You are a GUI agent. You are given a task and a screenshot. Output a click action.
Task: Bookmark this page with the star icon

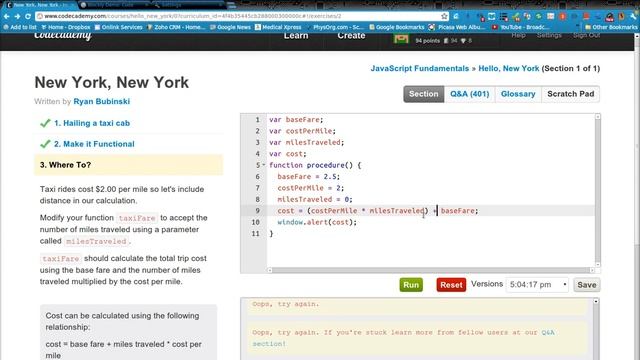[444, 16]
